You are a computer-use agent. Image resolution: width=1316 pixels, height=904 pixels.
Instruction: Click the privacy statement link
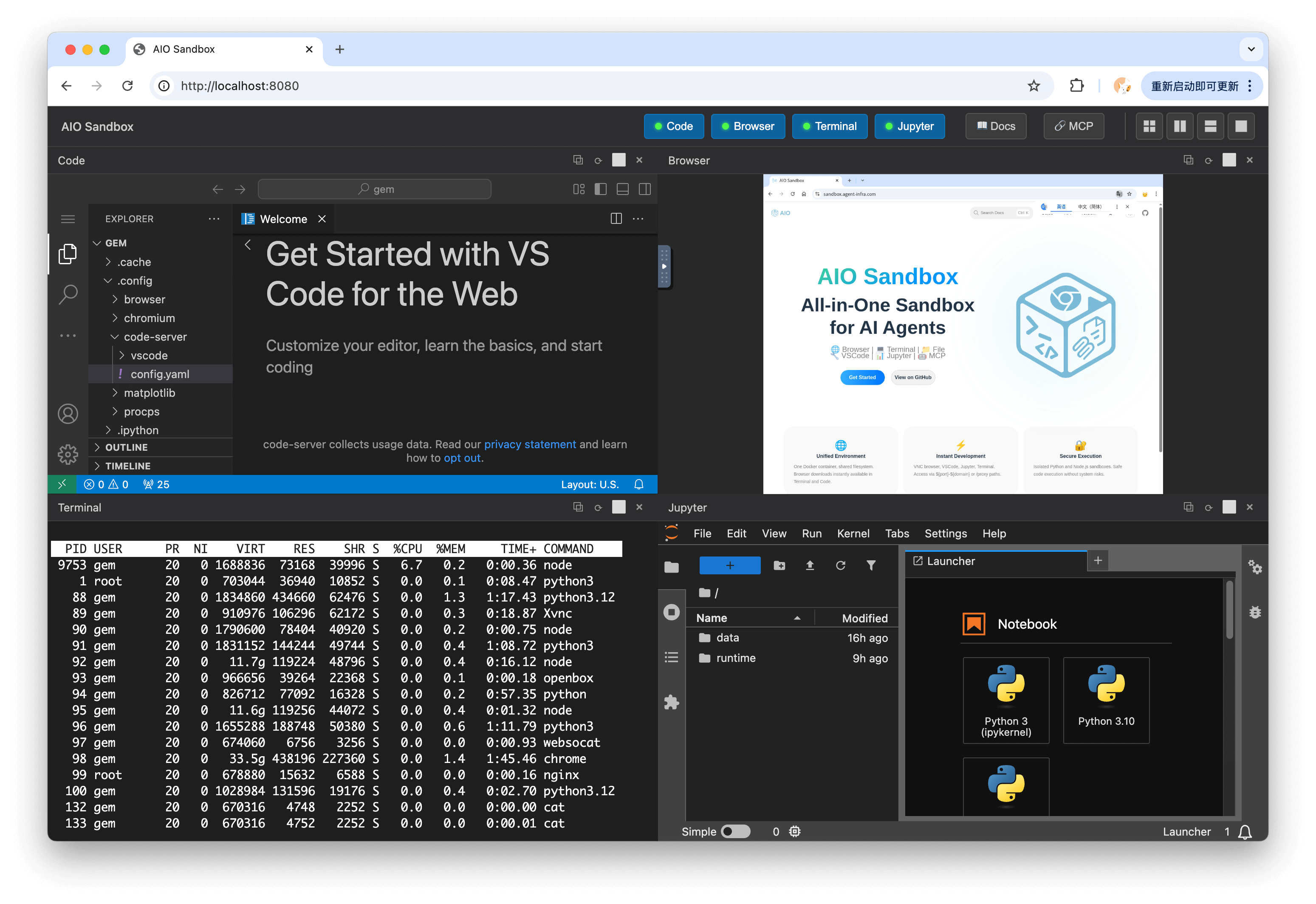pyautogui.click(x=529, y=444)
